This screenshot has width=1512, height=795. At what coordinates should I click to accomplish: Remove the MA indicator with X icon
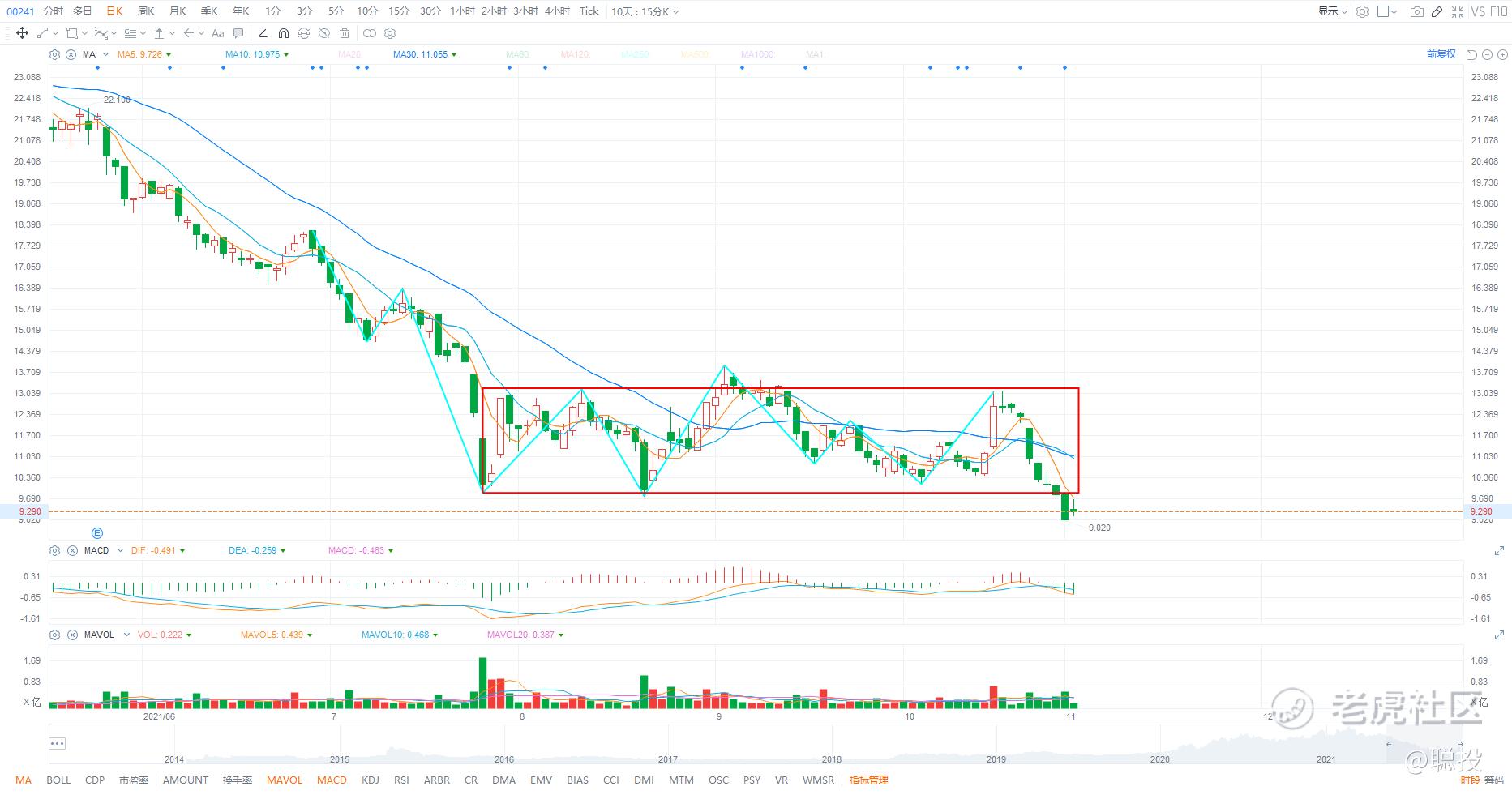(71, 54)
